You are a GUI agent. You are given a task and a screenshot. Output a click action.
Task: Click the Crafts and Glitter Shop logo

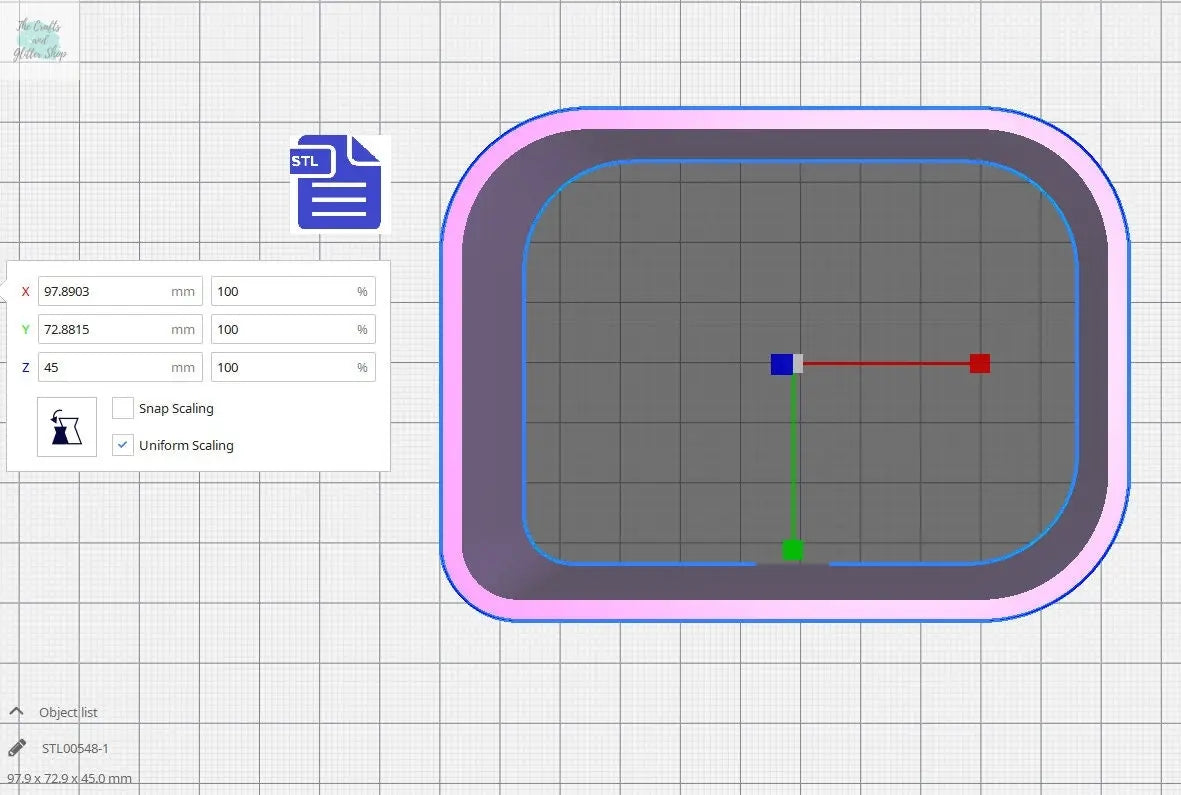tap(40, 41)
